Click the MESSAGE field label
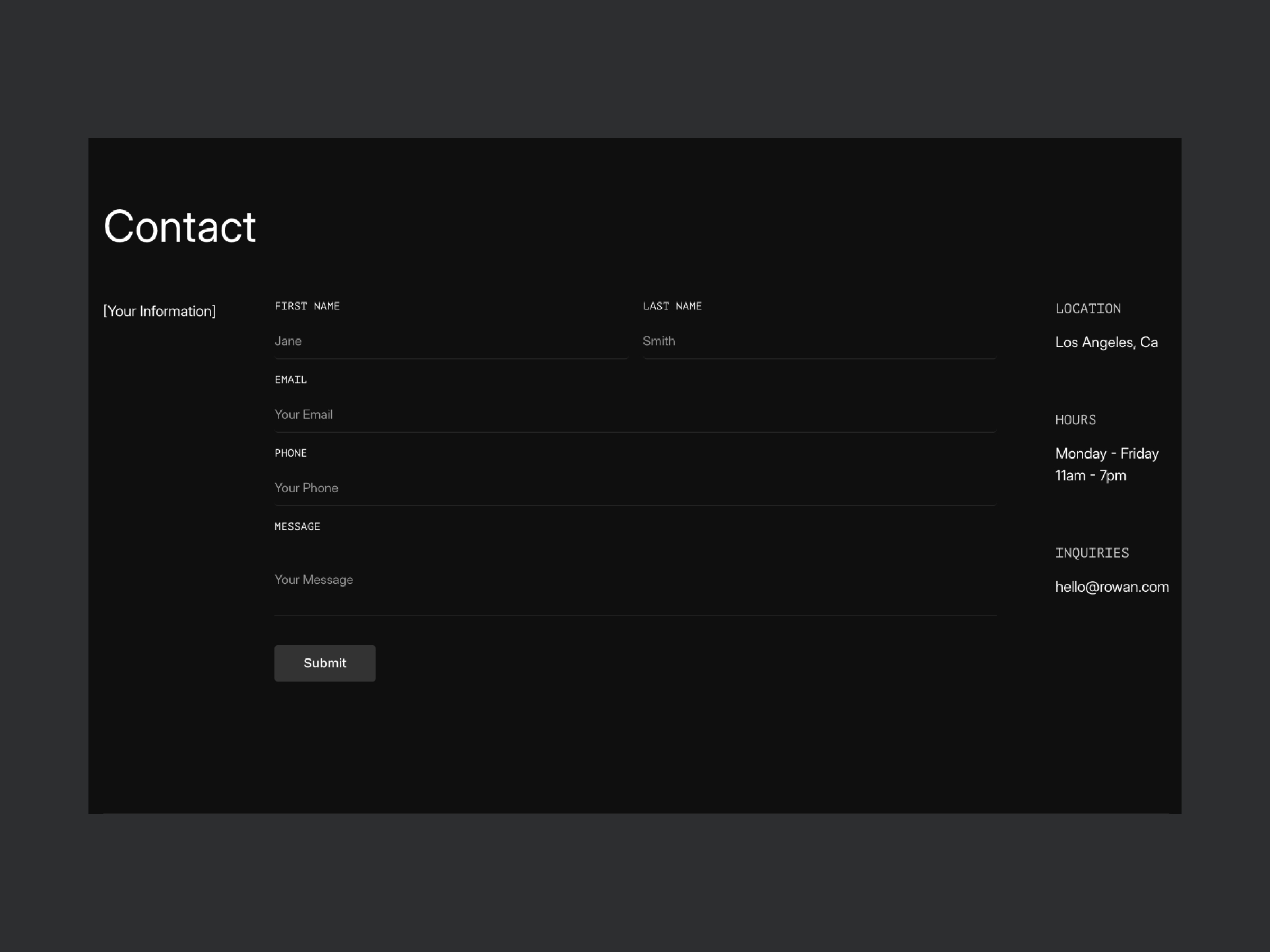This screenshot has height=952, width=1270. click(x=297, y=527)
